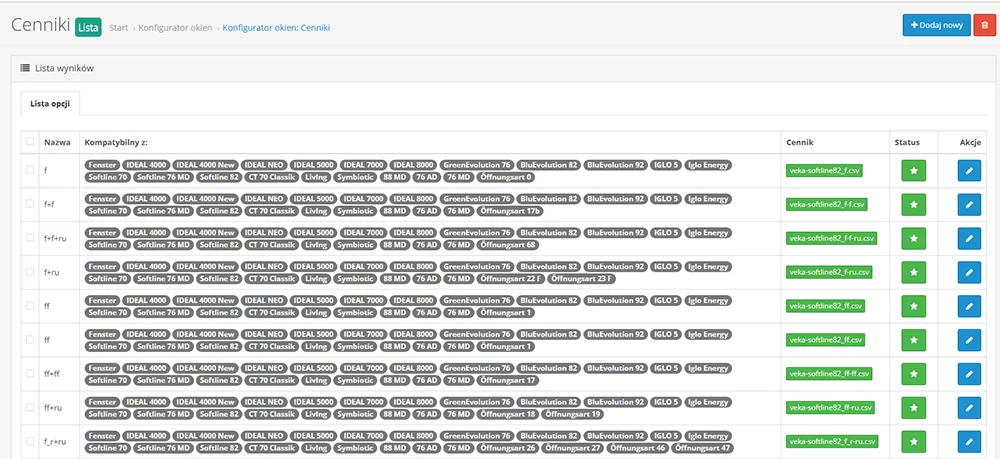
Task: Click the status star for row f+f+ru
Action: coord(913,239)
